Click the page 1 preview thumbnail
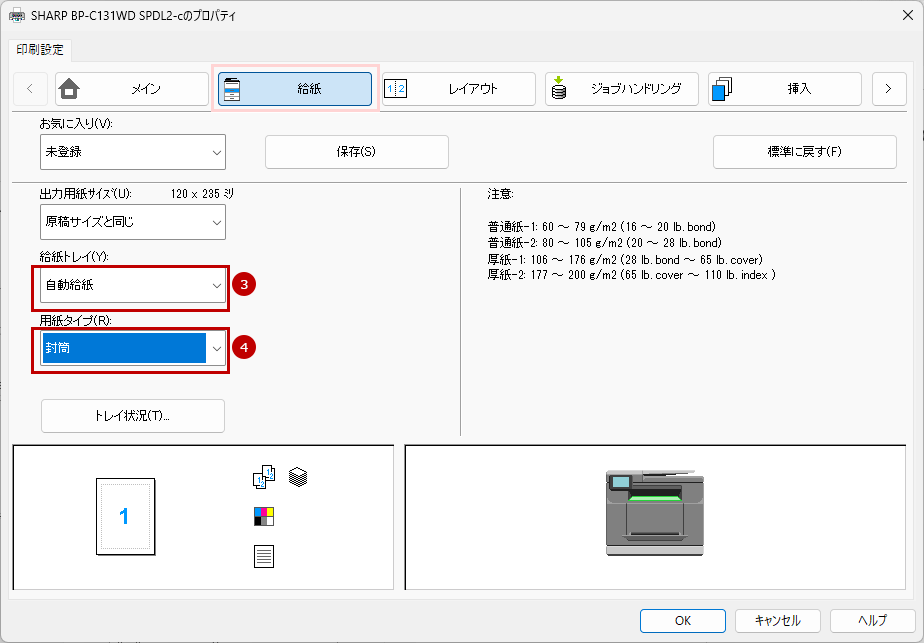Viewport: 924px width, 643px height. (x=124, y=516)
